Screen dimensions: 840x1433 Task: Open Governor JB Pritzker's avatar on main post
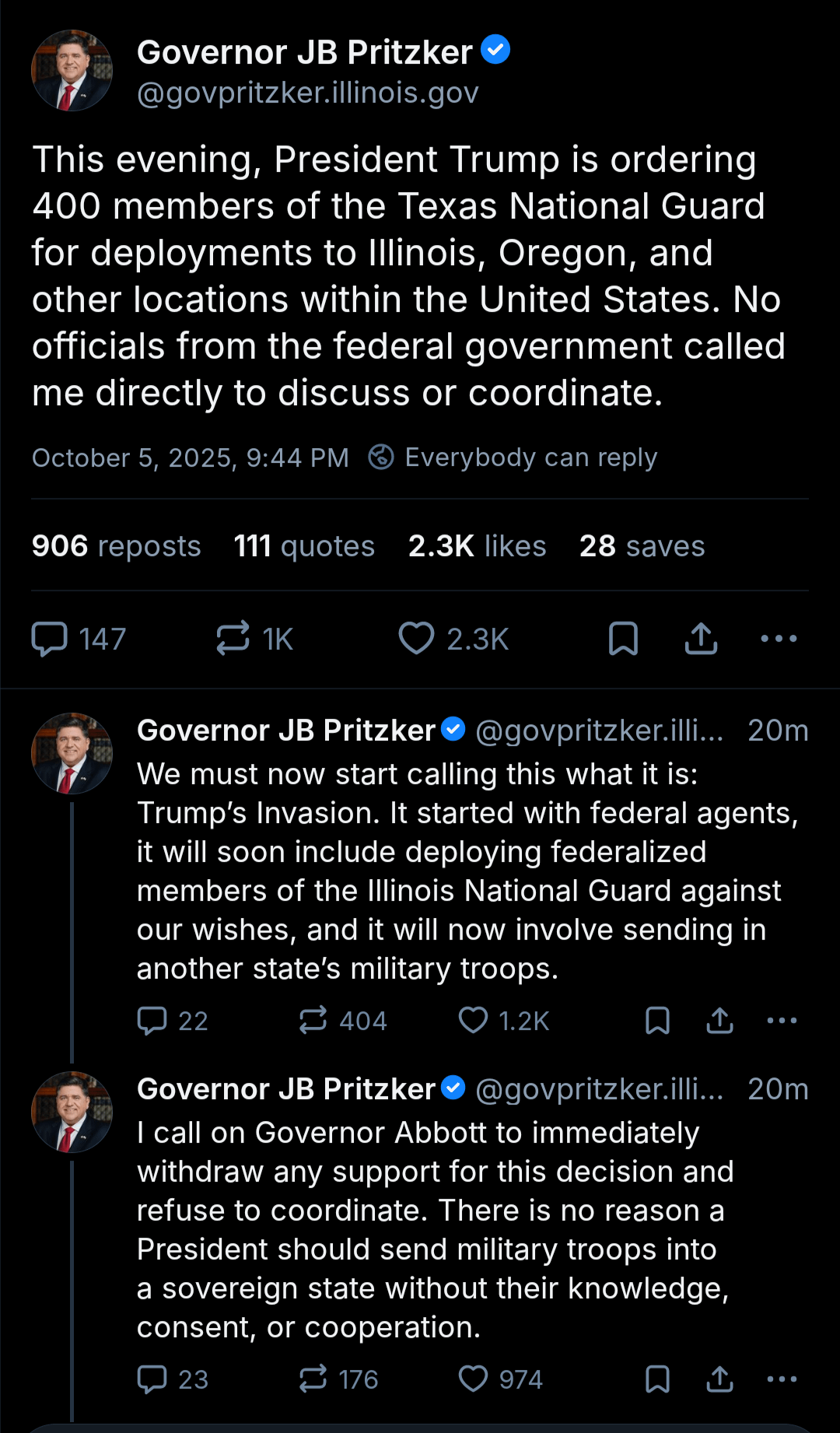[72, 71]
